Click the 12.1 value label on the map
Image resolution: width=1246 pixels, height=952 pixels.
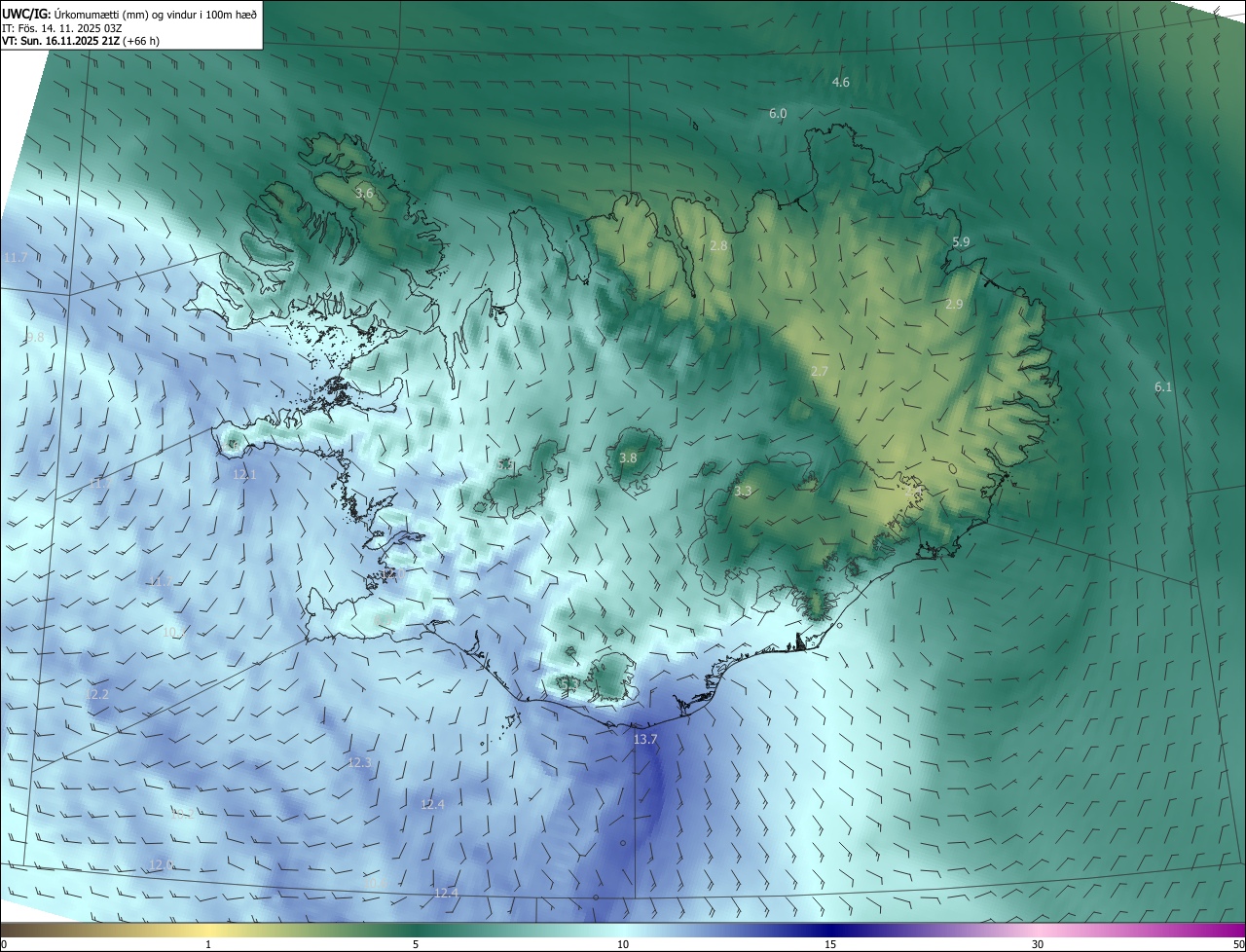[244, 475]
